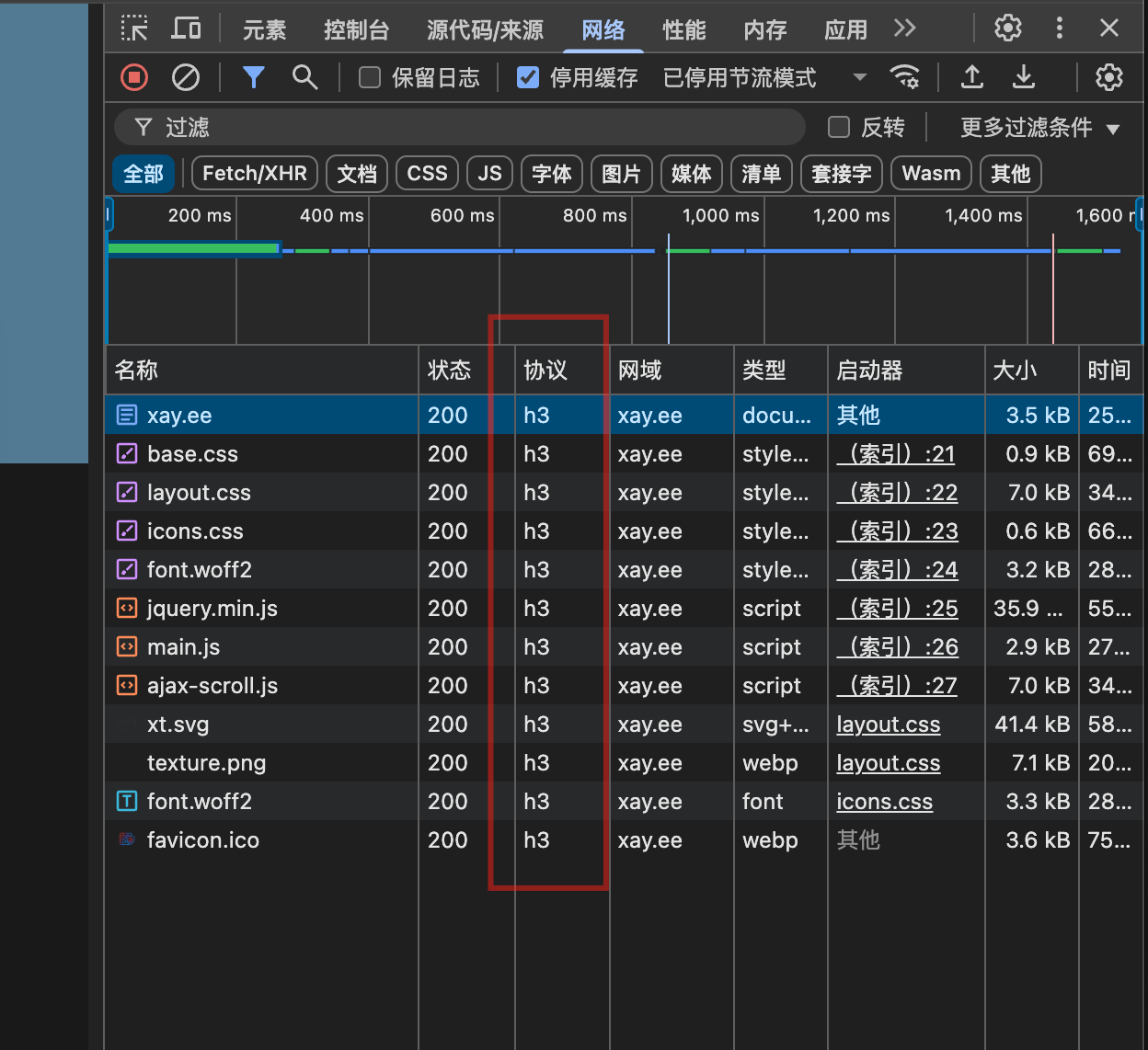
Task: Filter by 文档 type
Action: 357,174
